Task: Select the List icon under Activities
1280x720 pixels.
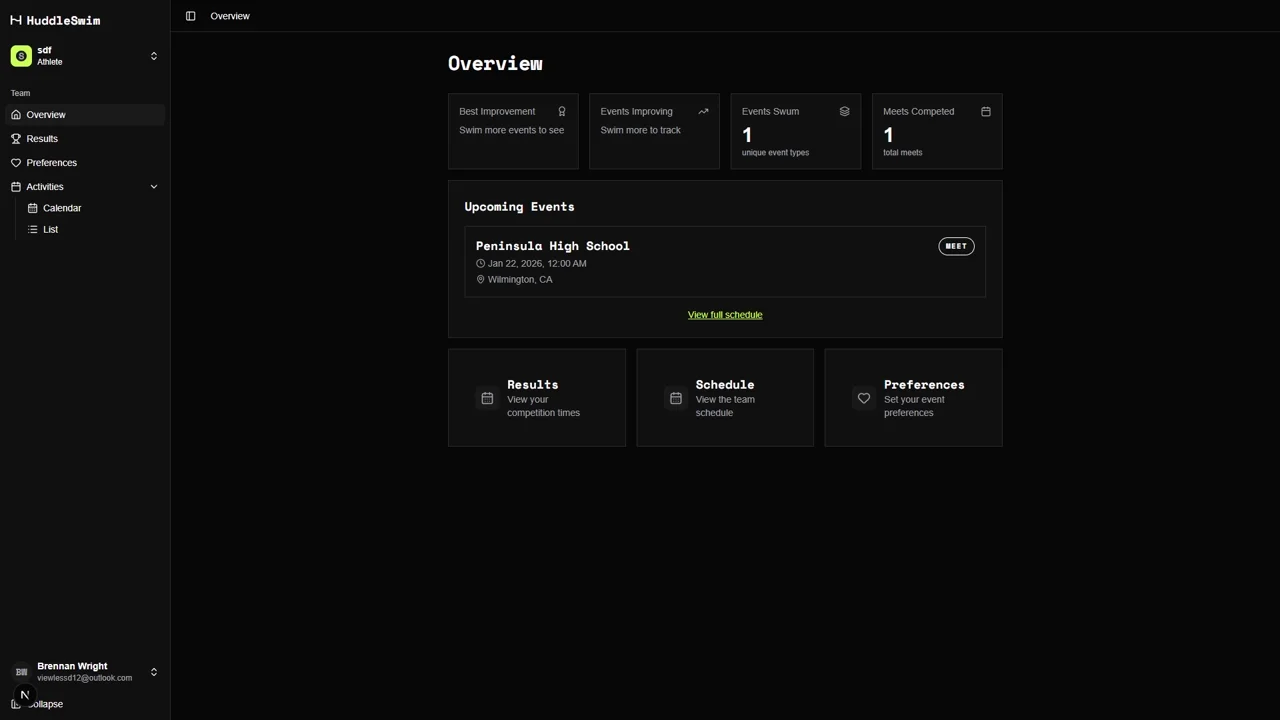Action: tap(33, 229)
